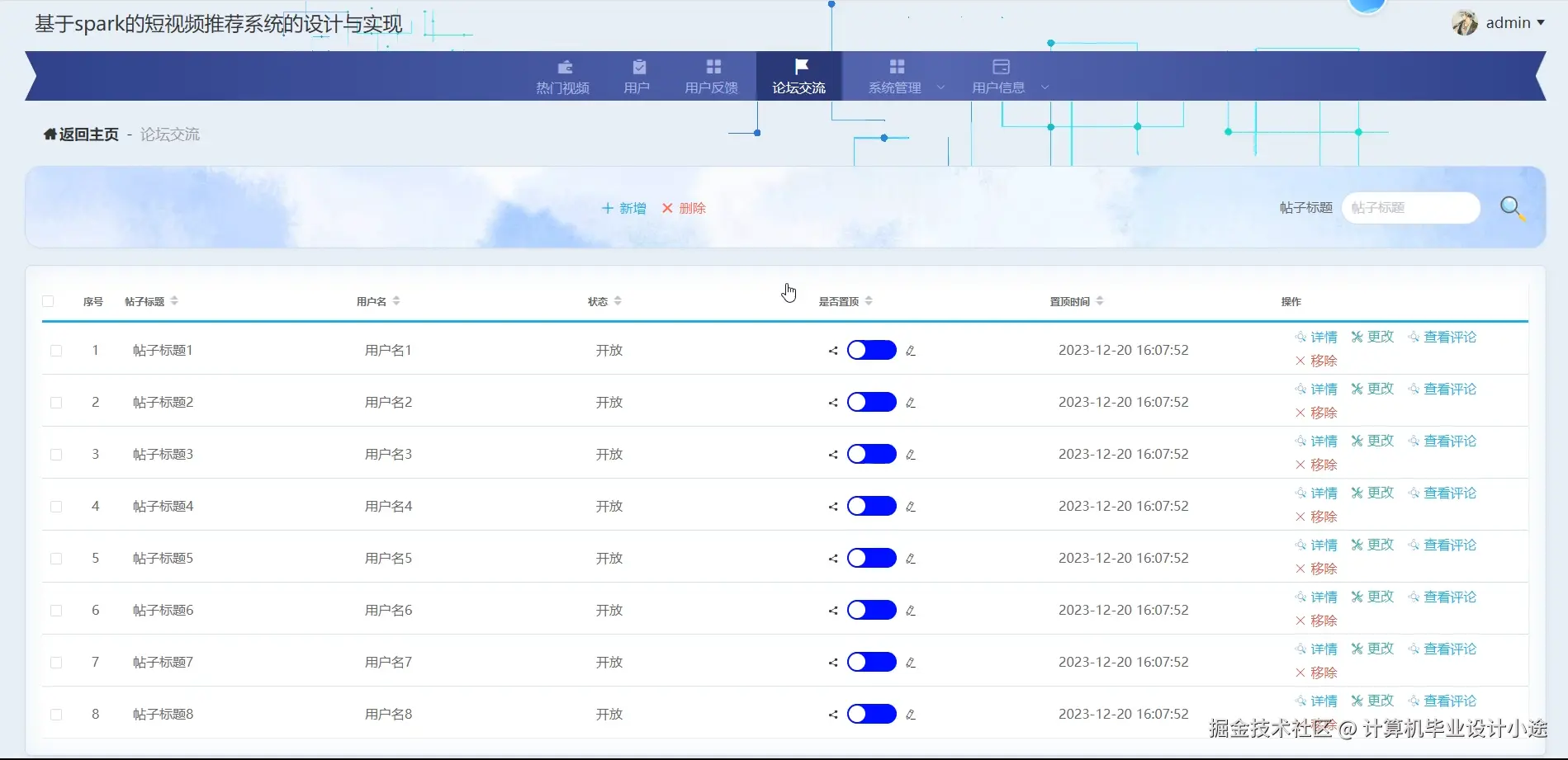1568x760 pixels.
Task: Open the 热门视频 nav item
Action: (563, 77)
